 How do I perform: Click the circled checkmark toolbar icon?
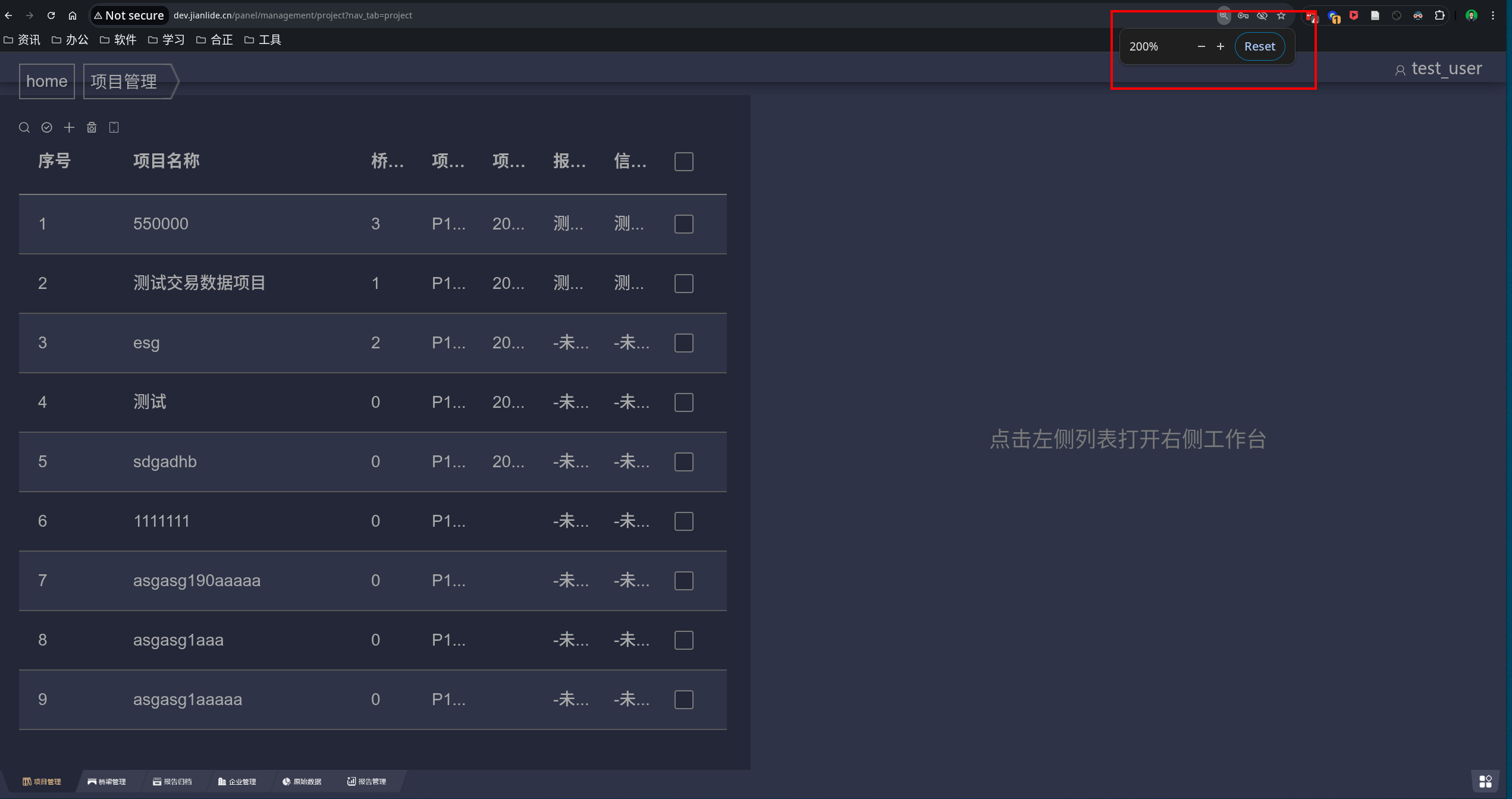coord(47,127)
